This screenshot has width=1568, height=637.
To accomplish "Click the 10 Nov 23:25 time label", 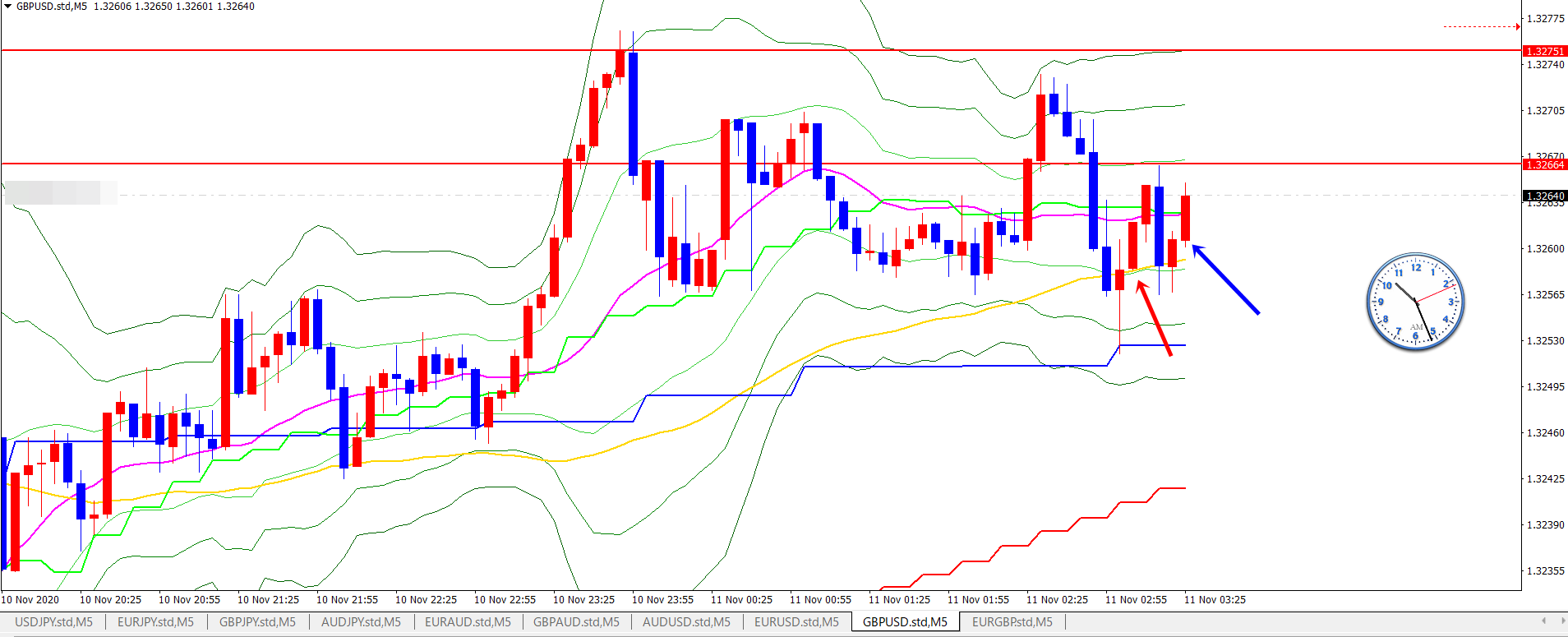I will [583, 599].
